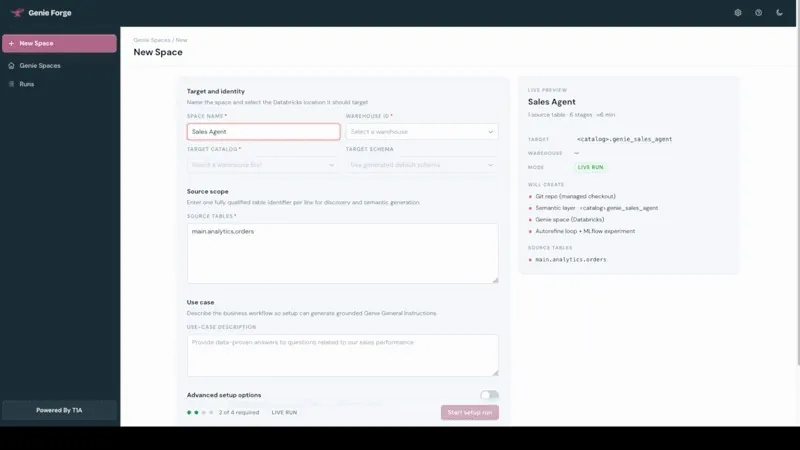Click the Start setup run button
The width and height of the screenshot is (800, 450).
(x=470, y=412)
